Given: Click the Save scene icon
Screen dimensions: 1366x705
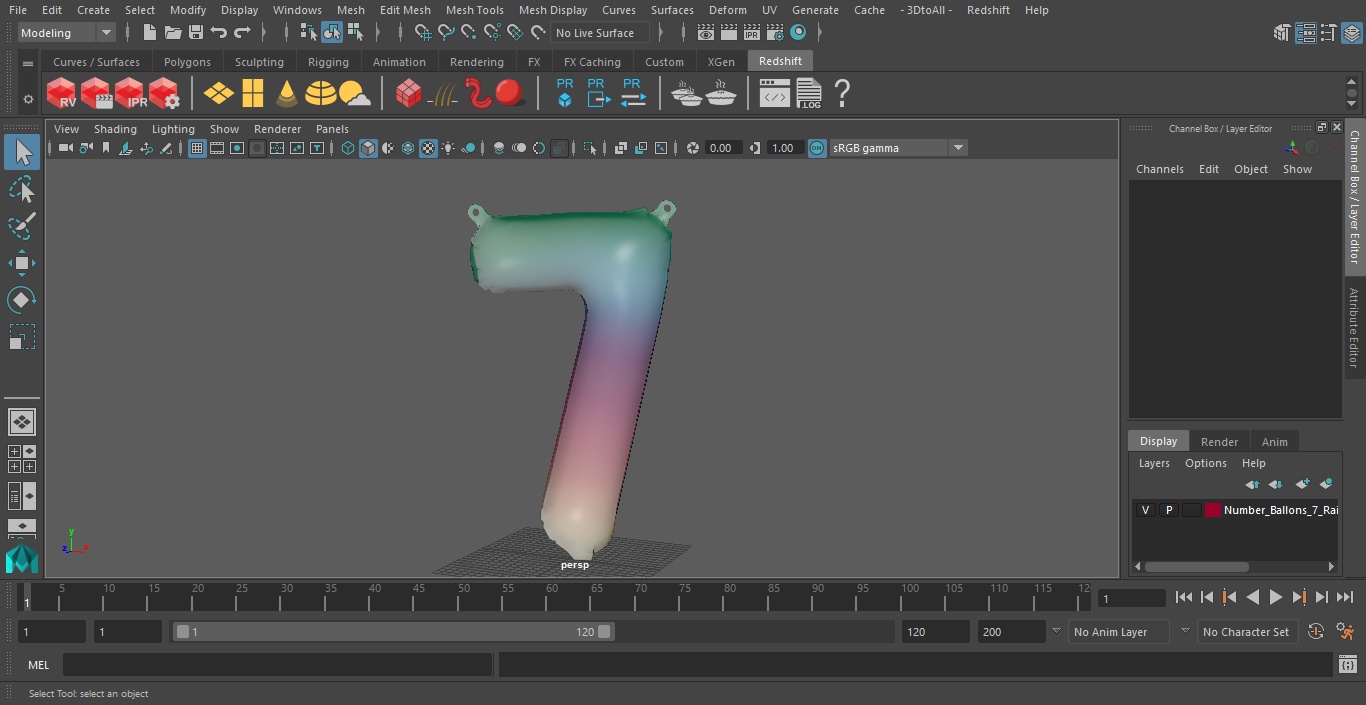Looking at the screenshot, I should pos(195,33).
